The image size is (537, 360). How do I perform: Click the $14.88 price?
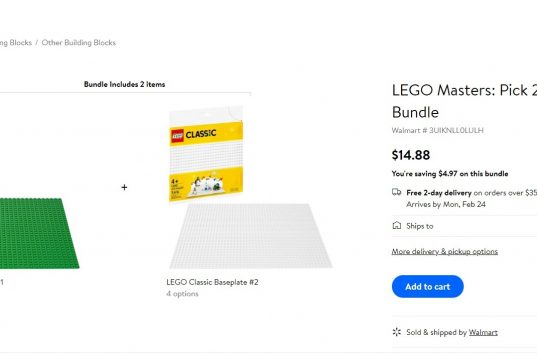click(x=411, y=155)
